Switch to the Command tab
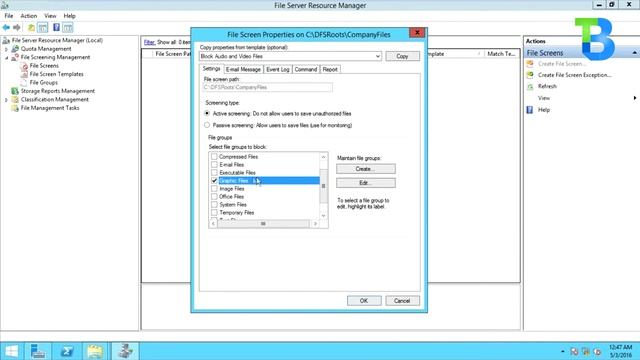The width and height of the screenshot is (640, 360). (306, 69)
